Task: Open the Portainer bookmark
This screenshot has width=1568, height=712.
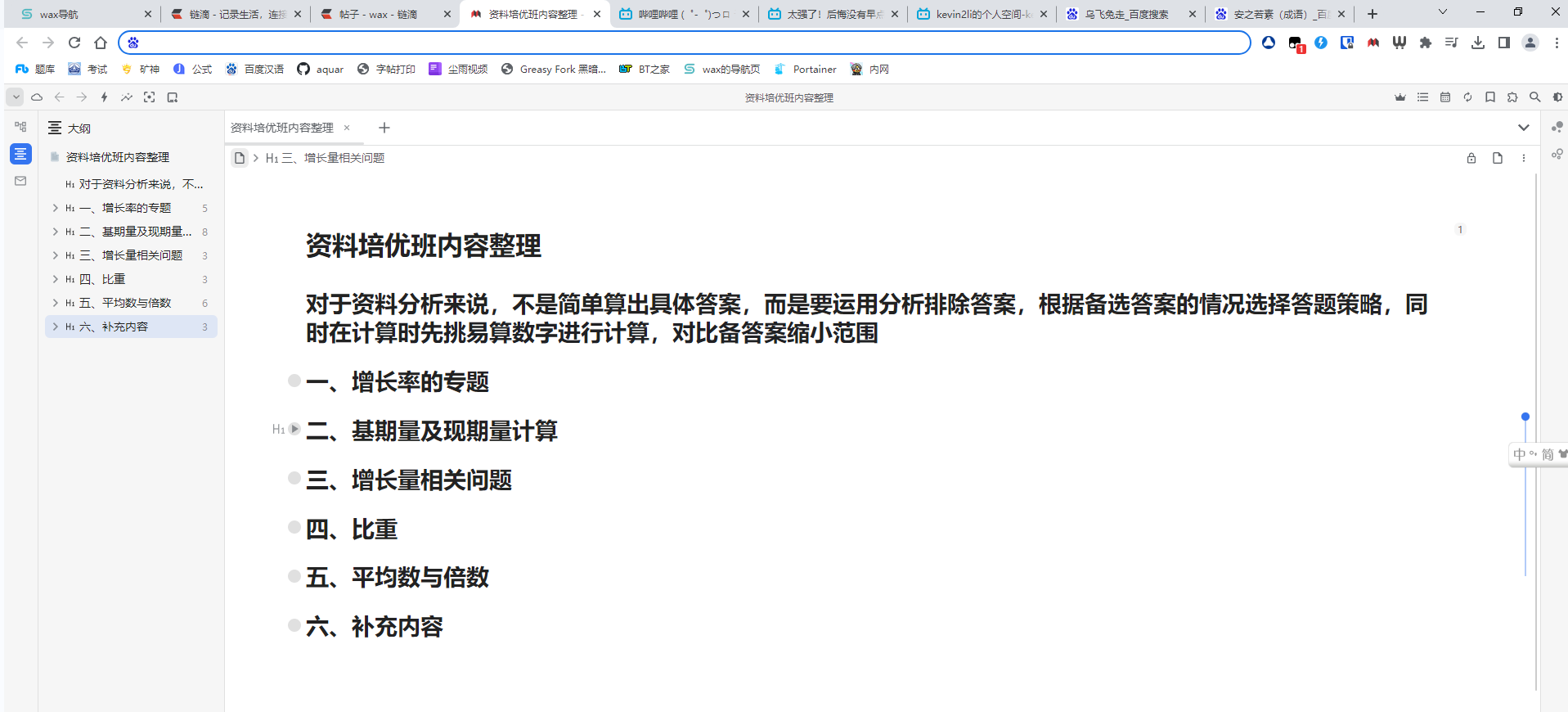Action: click(805, 70)
